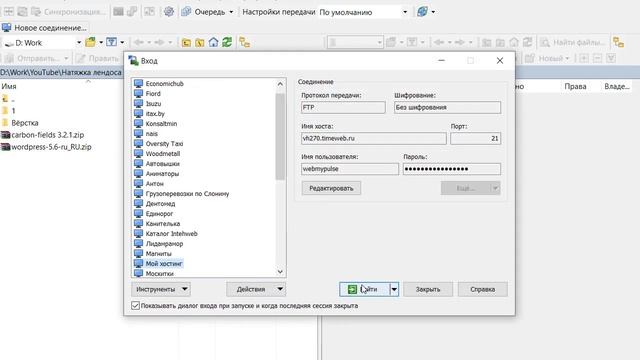
Task: Toggle the local directory tree icon
Action: click(244, 42)
